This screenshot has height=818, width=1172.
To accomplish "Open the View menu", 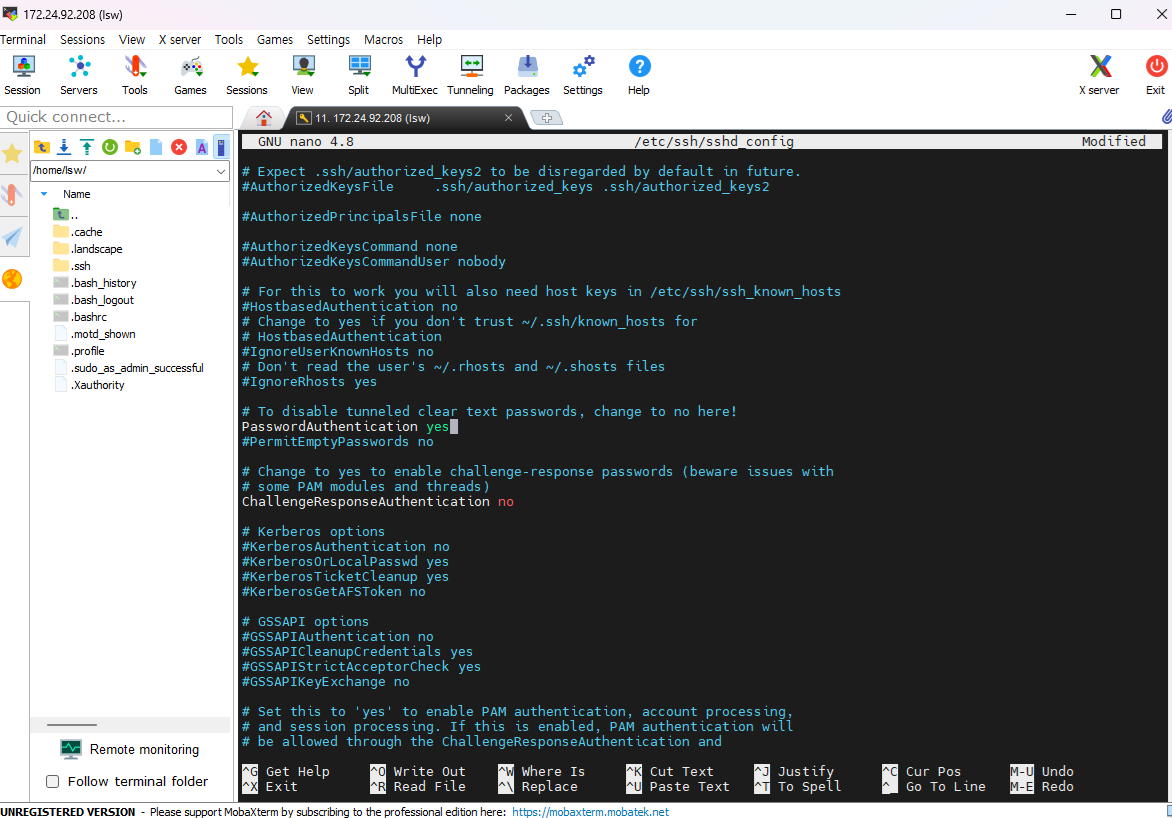I will click(x=132, y=40).
